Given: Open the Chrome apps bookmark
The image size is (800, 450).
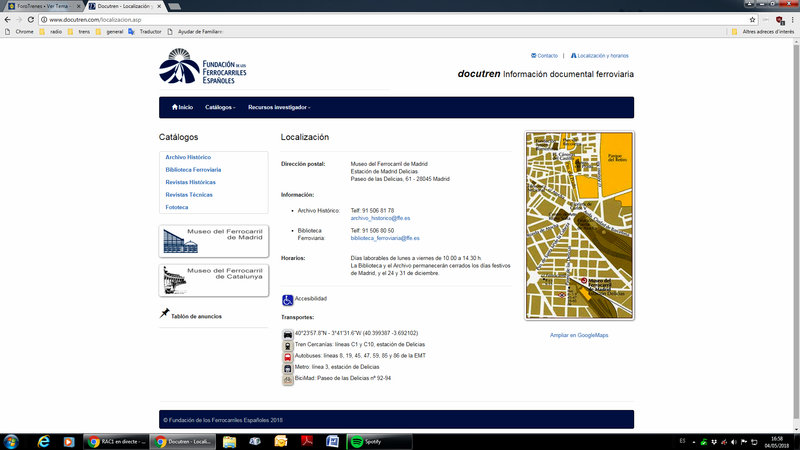Looking at the screenshot, I should [19, 32].
